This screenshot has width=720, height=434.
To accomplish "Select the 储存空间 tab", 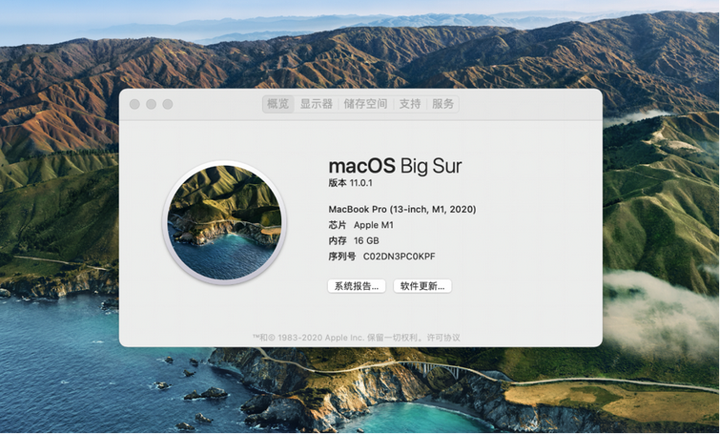I will [366, 104].
